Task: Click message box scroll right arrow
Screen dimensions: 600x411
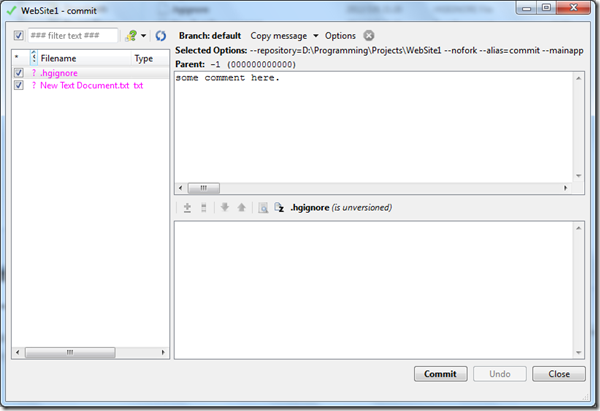Action: tap(566, 188)
